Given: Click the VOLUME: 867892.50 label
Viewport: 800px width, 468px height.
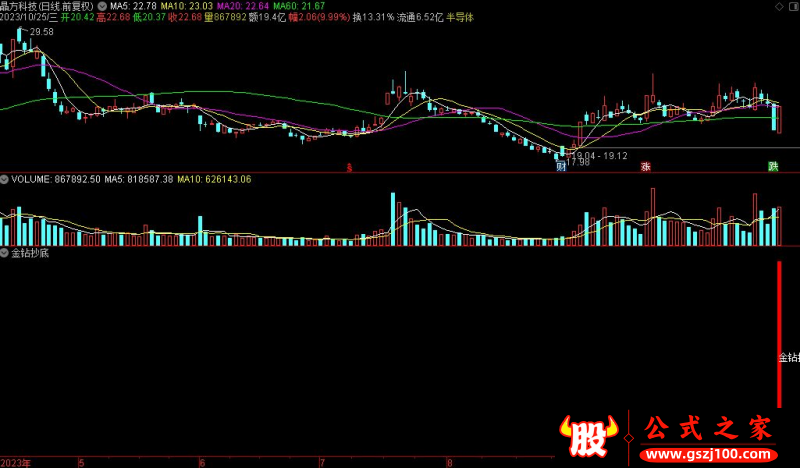Looking at the screenshot, I should click(x=56, y=179).
